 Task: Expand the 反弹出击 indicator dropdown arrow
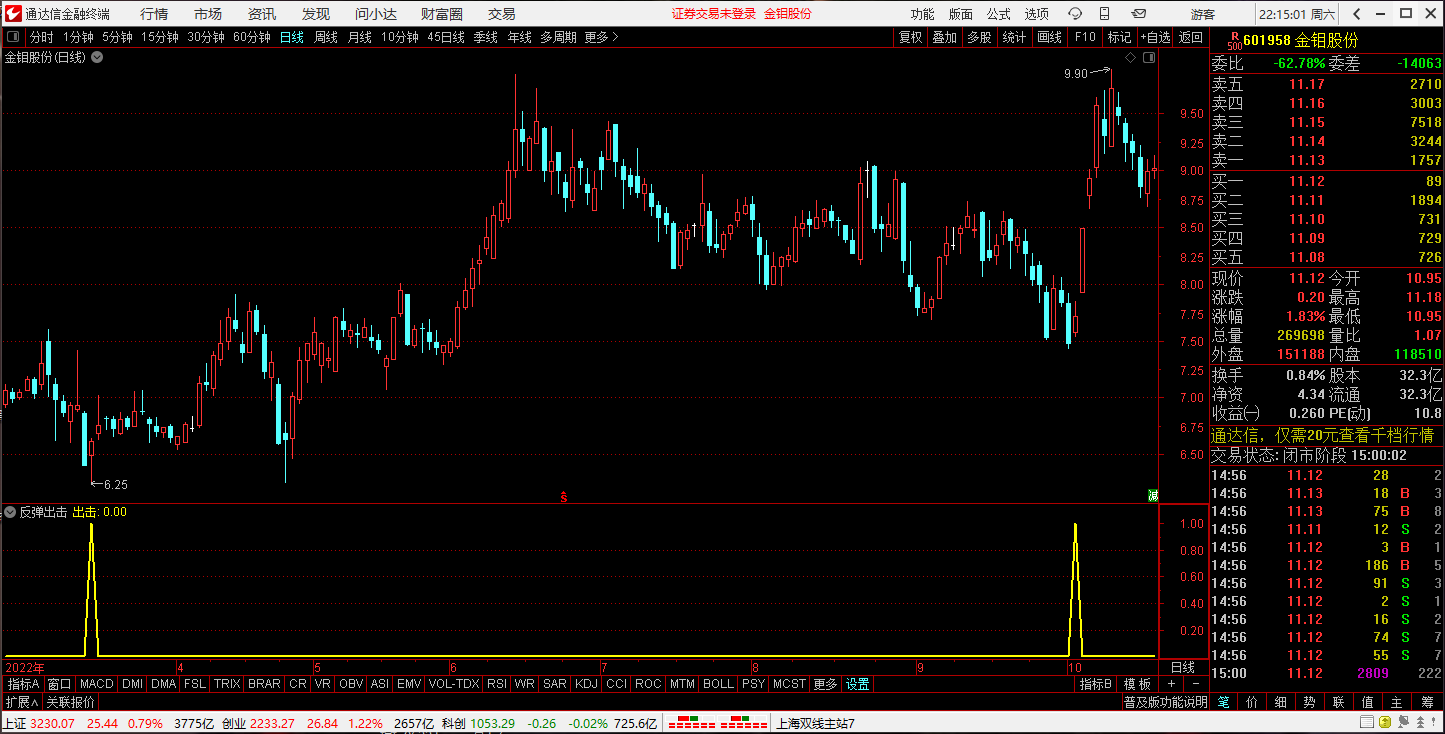click(x=10, y=512)
